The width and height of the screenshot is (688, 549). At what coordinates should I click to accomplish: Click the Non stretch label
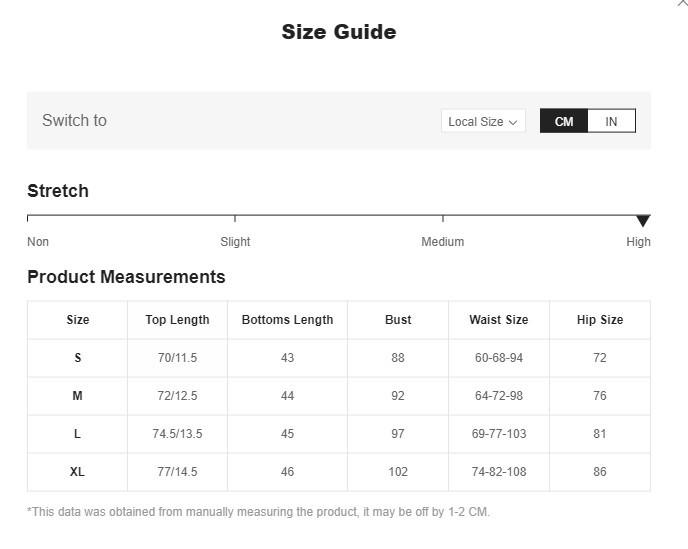[38, 242]
